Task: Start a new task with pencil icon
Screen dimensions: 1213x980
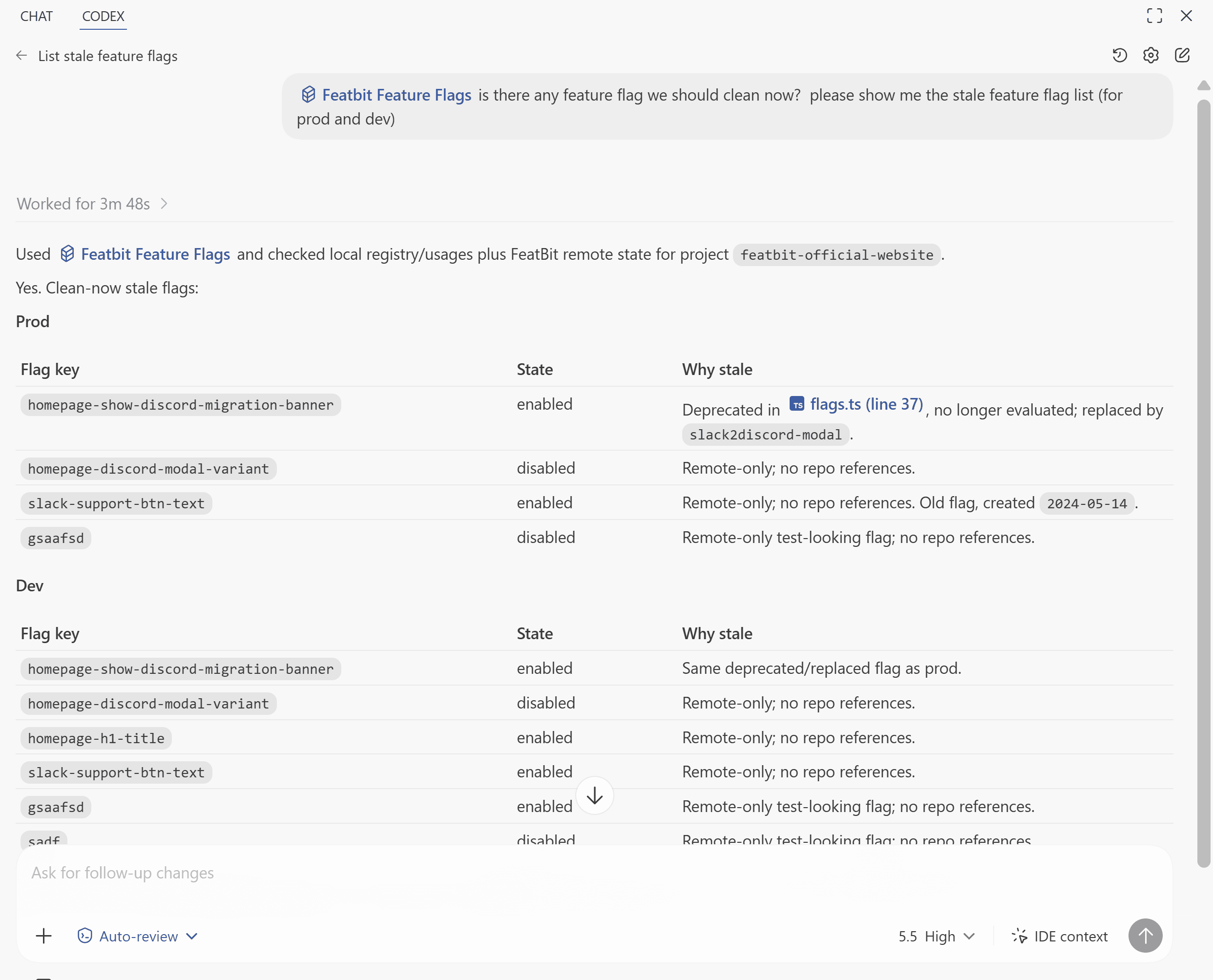Action: tap(1182, 55)
